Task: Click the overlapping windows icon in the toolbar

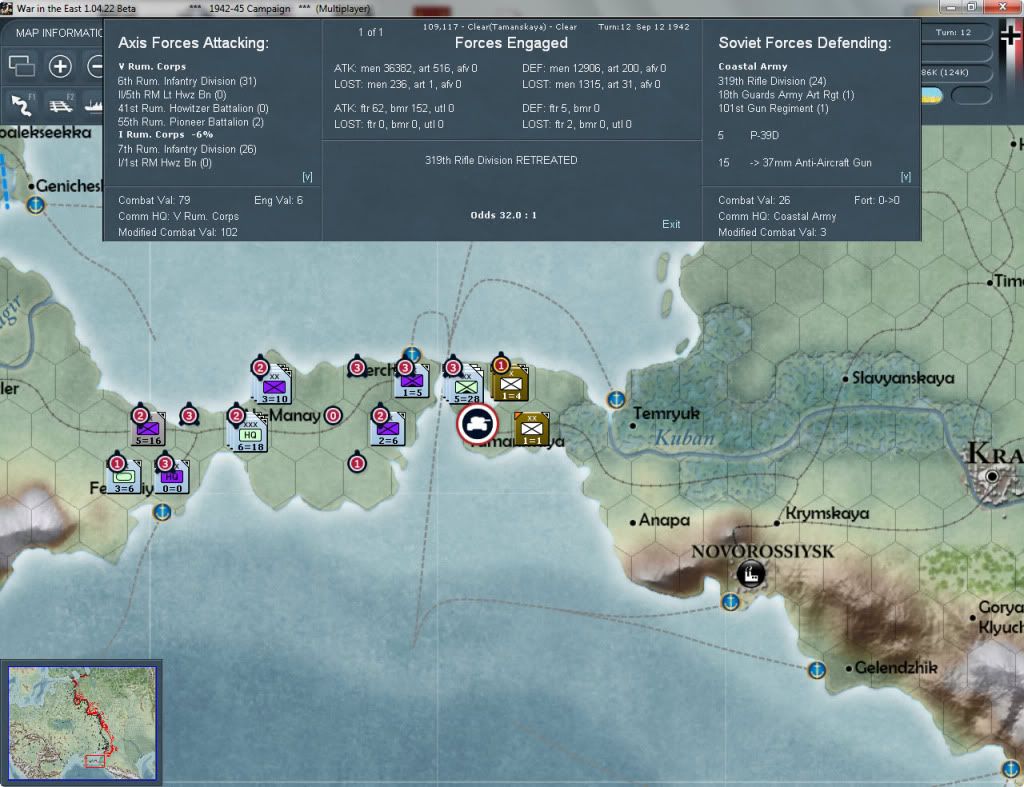Action: click(x=22, y=66)
